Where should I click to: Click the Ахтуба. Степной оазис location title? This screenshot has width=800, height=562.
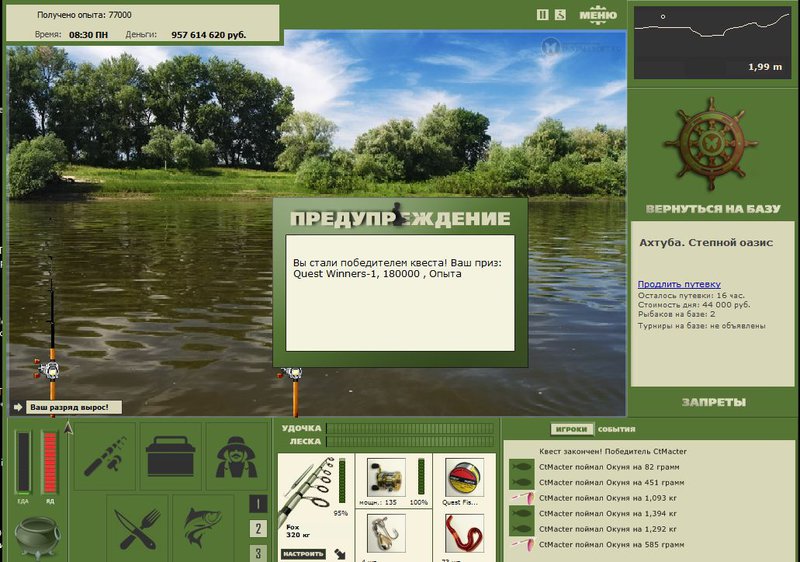pos(706,243)
